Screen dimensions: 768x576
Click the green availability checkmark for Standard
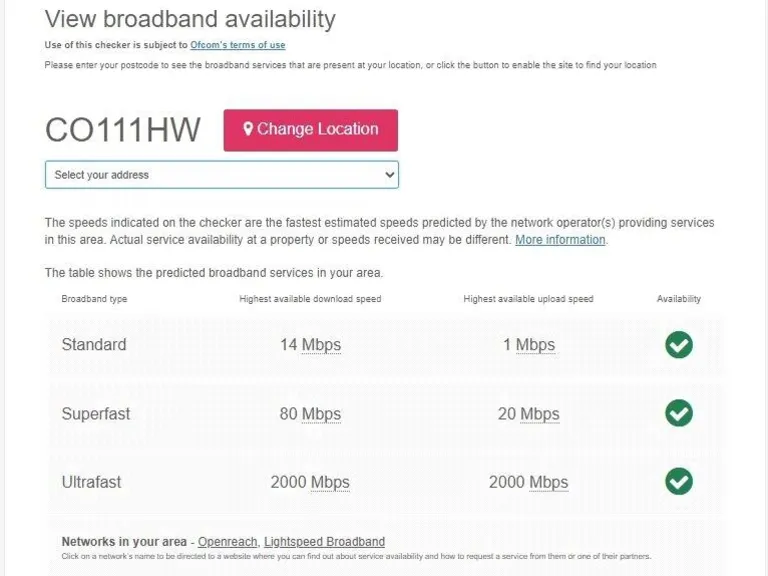(x=679, y=345)
